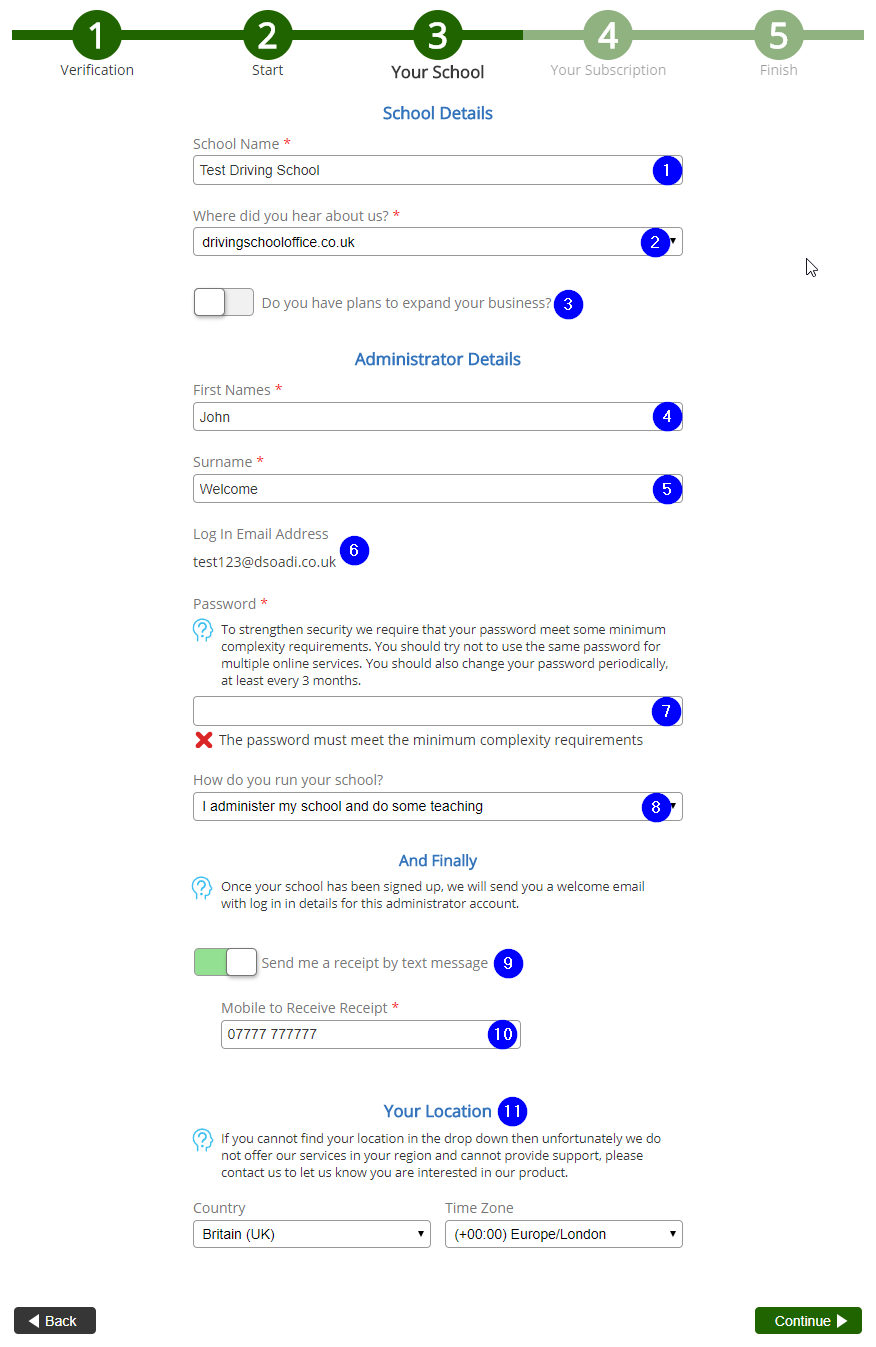The height and width of the screenshot is (1347, 876).
Task: Click the red X password error icon
Action: 204,740
